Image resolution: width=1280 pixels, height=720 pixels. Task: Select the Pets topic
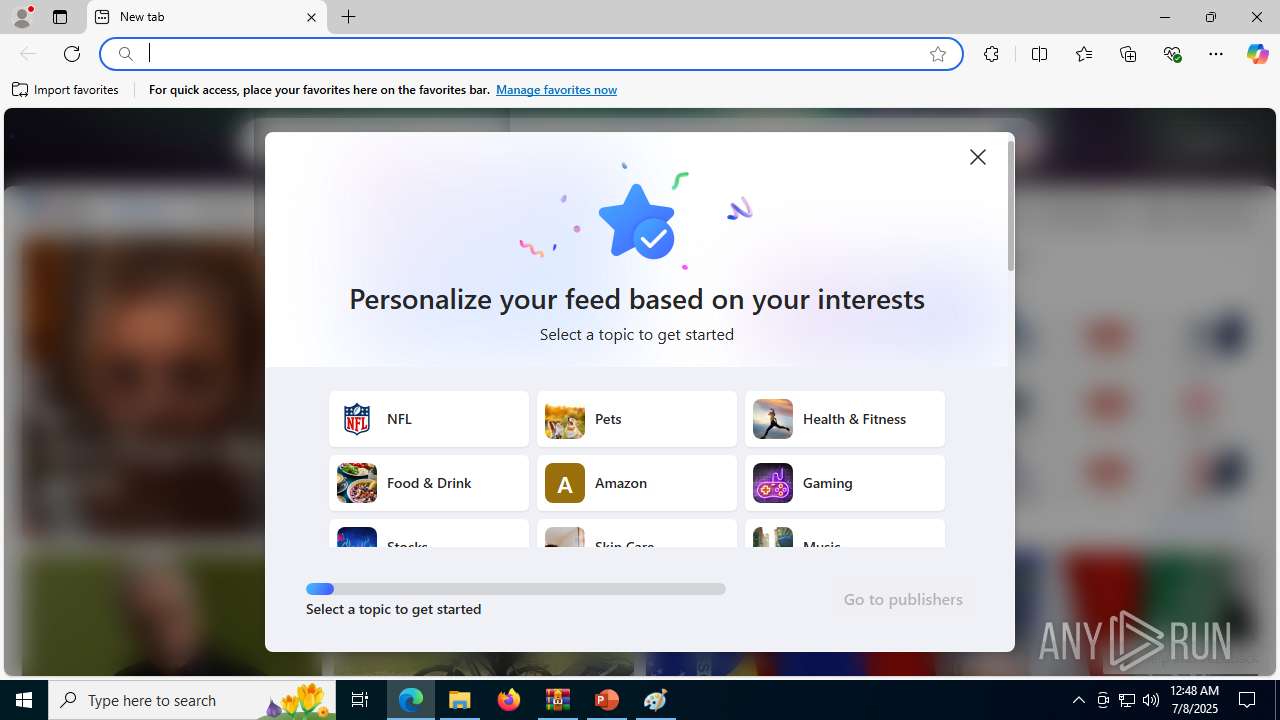[x=637, y=419]
